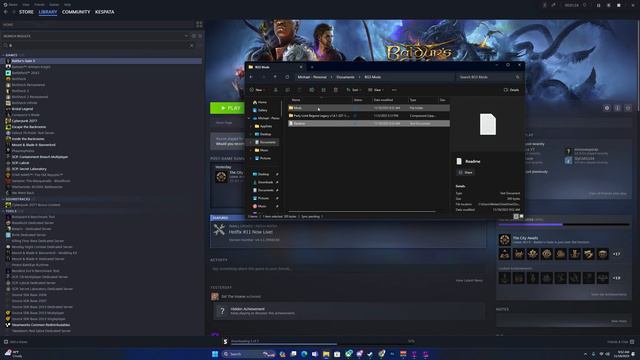Click the Share icon in Explorer toolbar
Image resolution: width=640 pixels, height=360 pixels.
tap(324, 90)
